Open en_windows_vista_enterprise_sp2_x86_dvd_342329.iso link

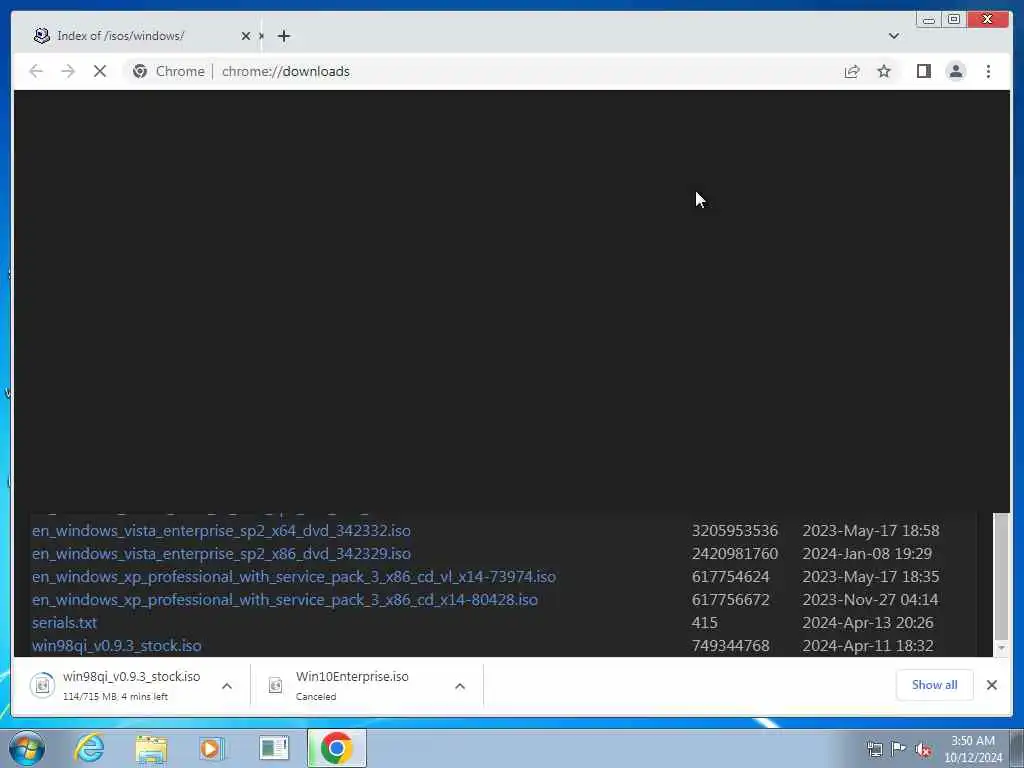point(221,554)
